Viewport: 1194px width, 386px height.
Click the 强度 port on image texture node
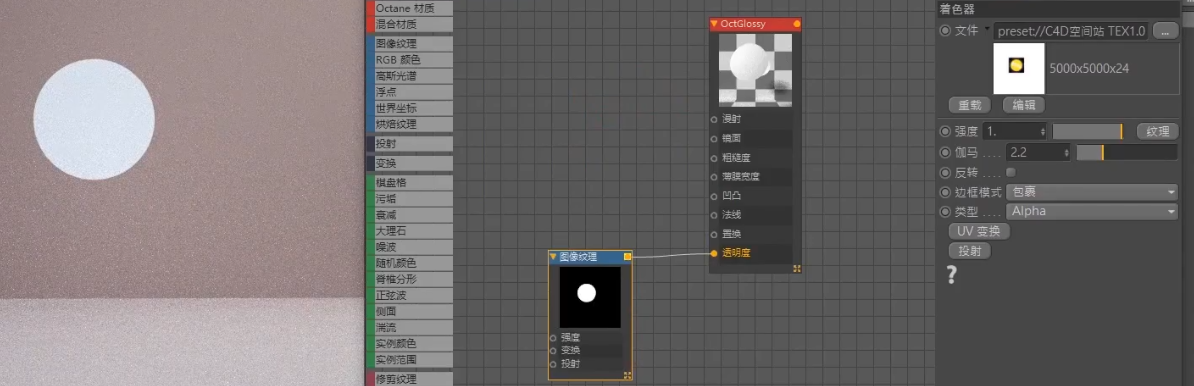pos(553,338)
